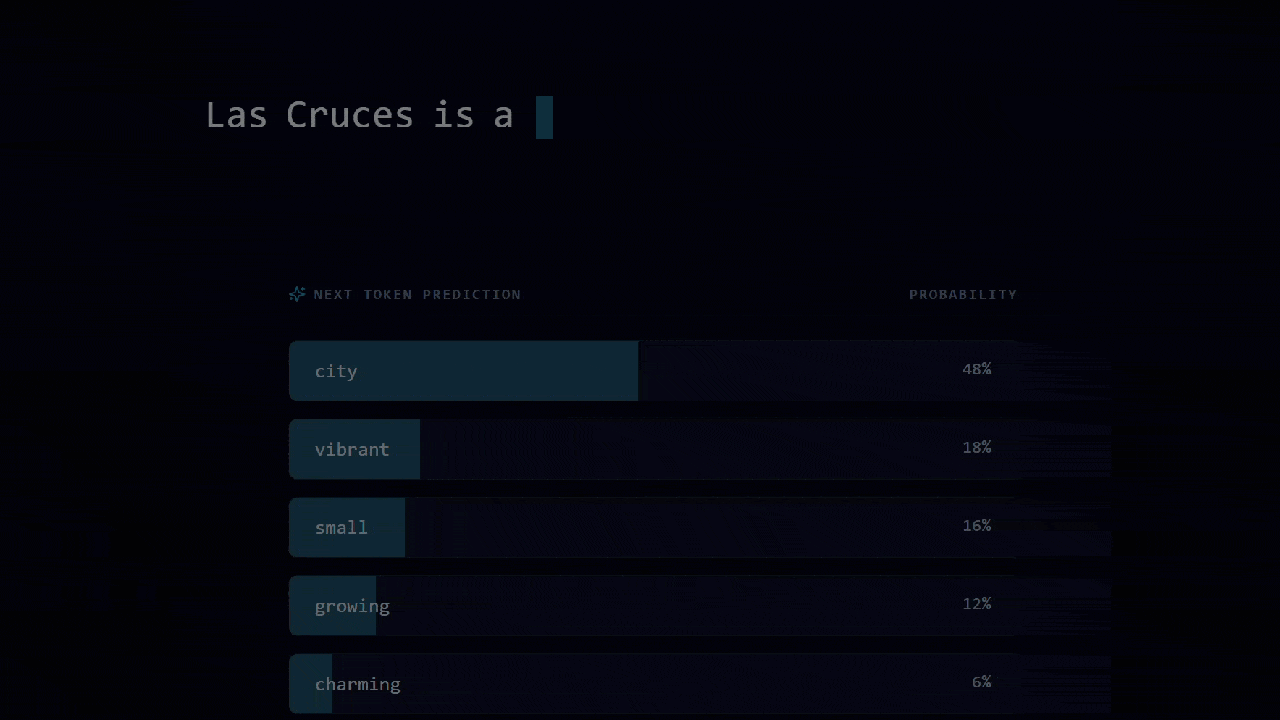The width and height of the screenshot is (1280, 720).
Task: Click the "Probability" column header
Action: (x=962, y=294)
